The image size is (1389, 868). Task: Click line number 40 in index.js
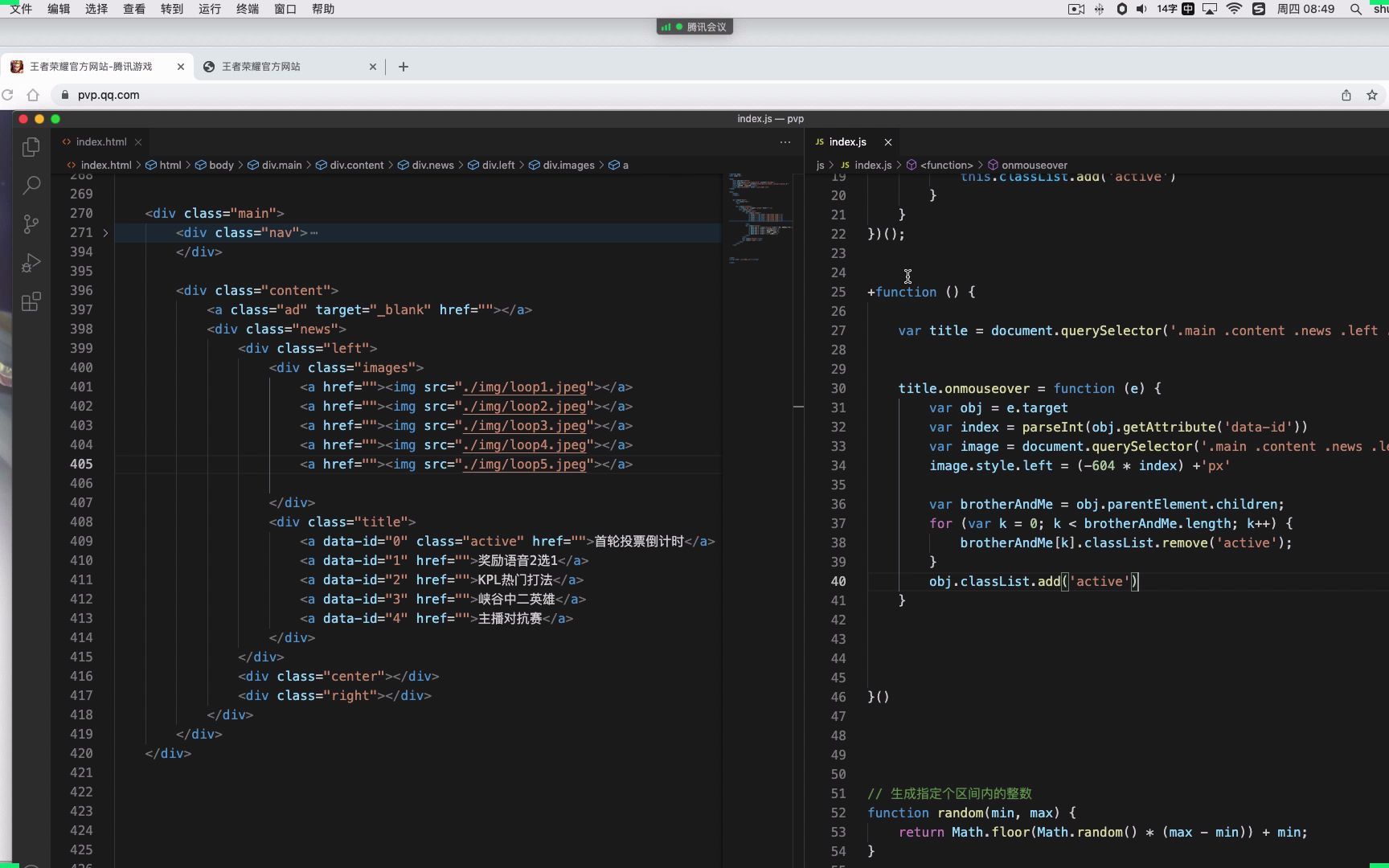pos(838,582)
